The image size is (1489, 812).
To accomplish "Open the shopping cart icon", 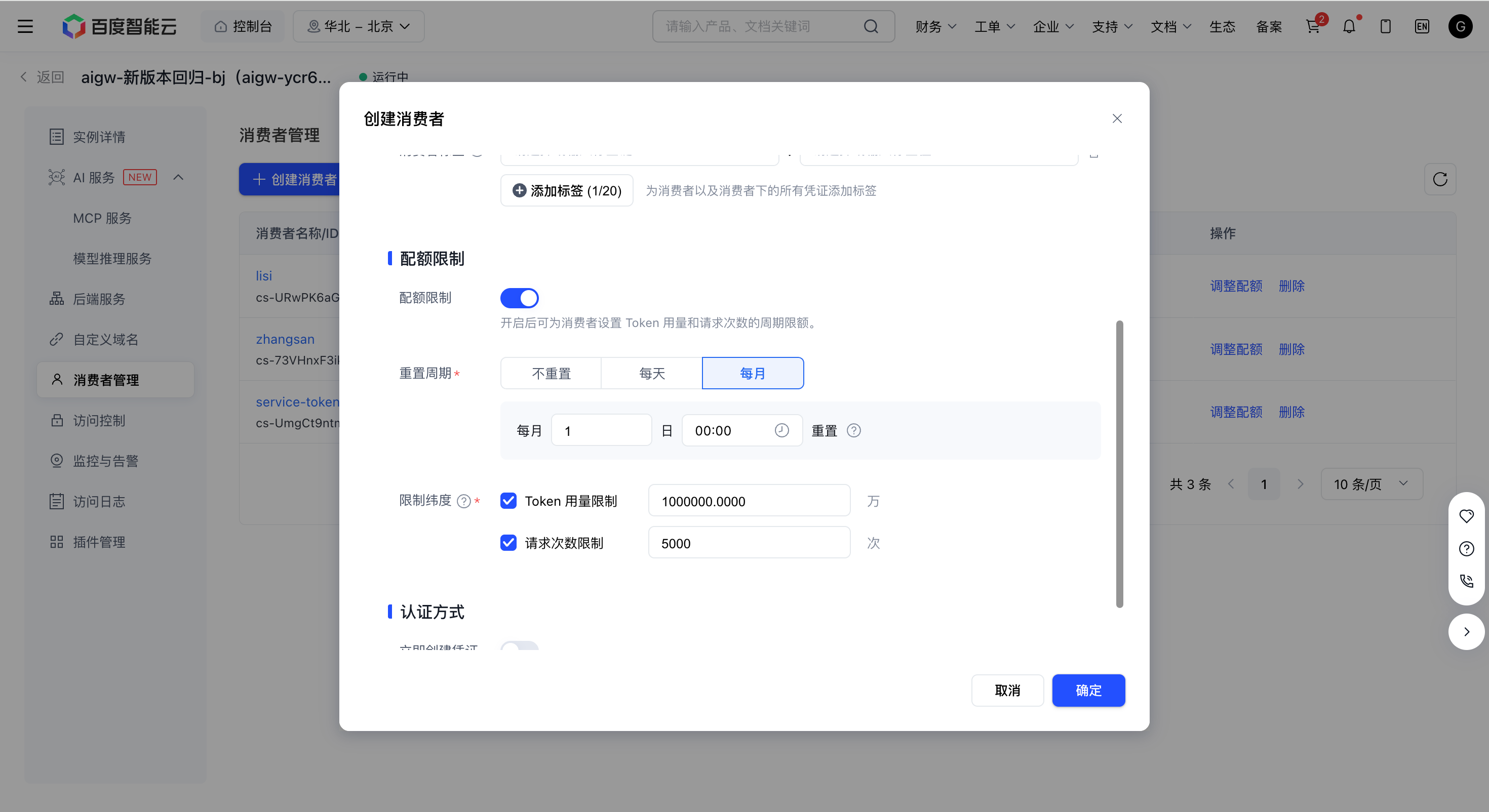I will pos(1313,27).
